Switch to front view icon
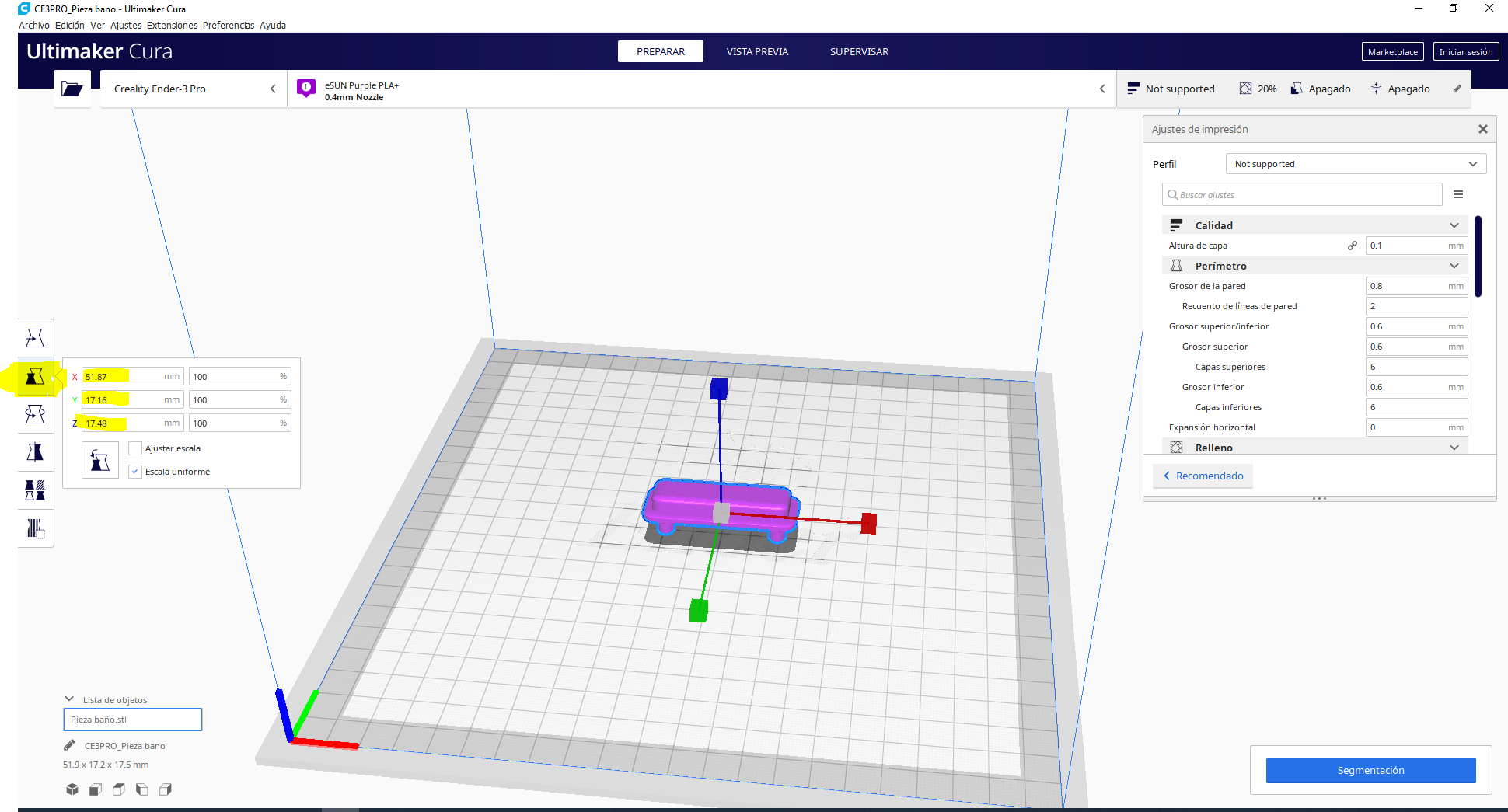 click(x=96, y=789)
